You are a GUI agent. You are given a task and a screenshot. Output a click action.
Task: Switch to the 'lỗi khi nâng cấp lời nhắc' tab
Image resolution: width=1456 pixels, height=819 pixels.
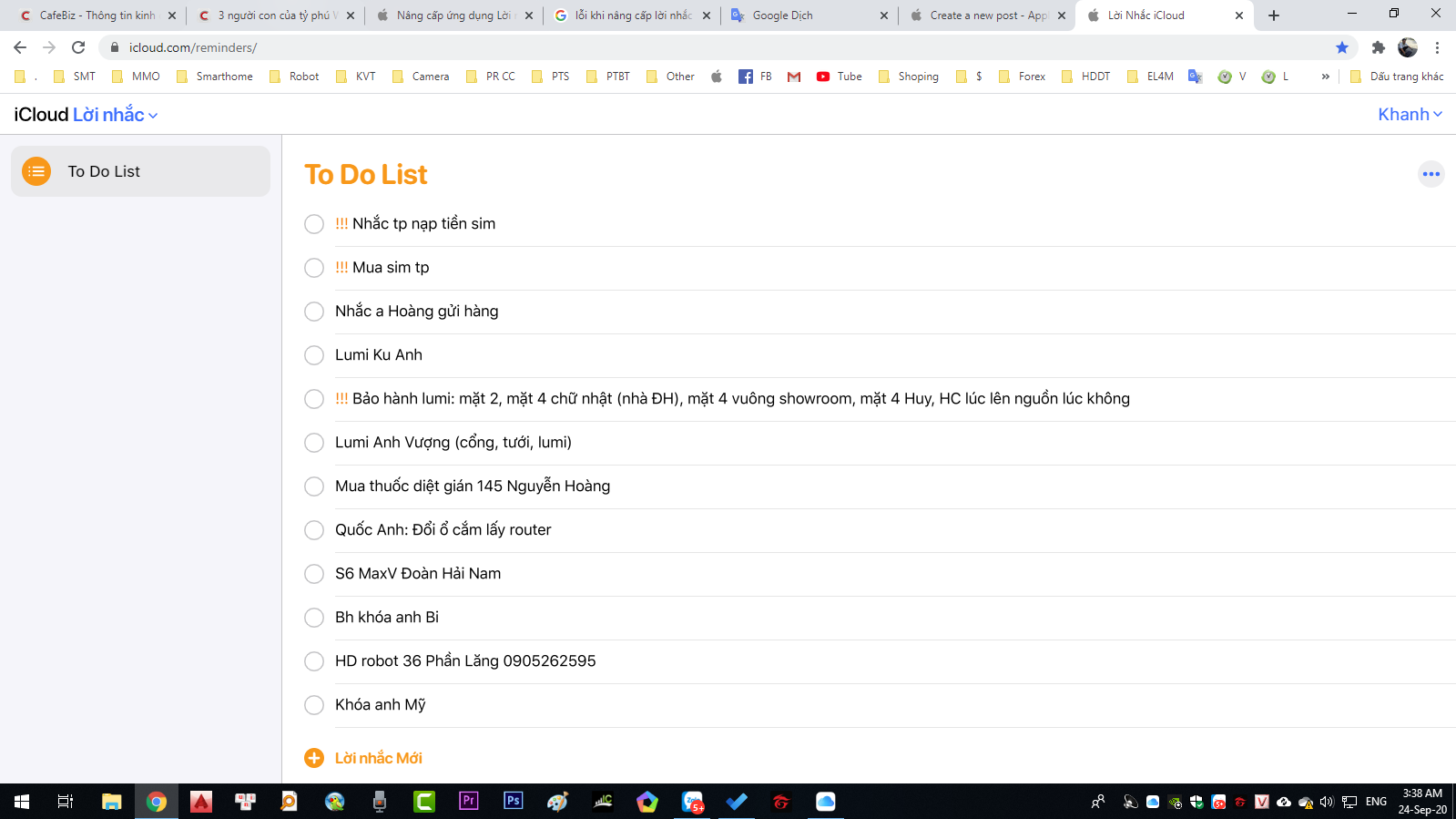click(x=630, y=15)
